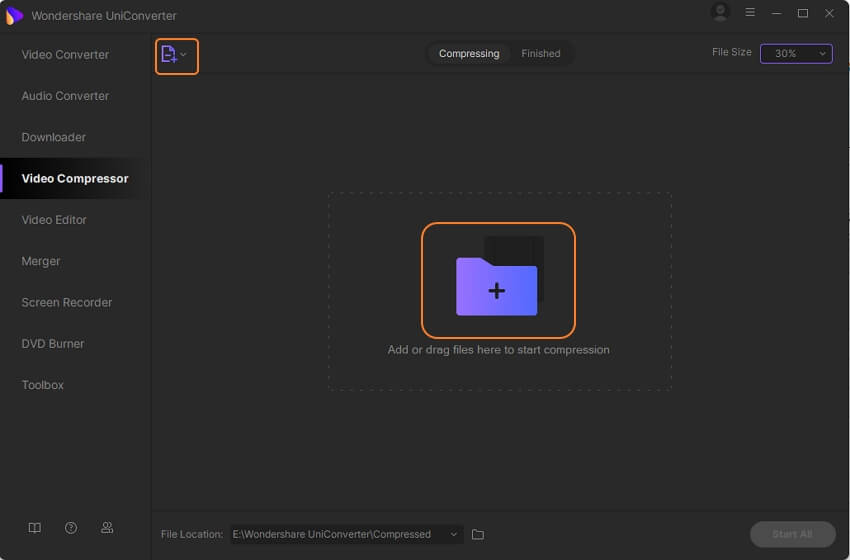Open the user guide book icon

point(35,527)
